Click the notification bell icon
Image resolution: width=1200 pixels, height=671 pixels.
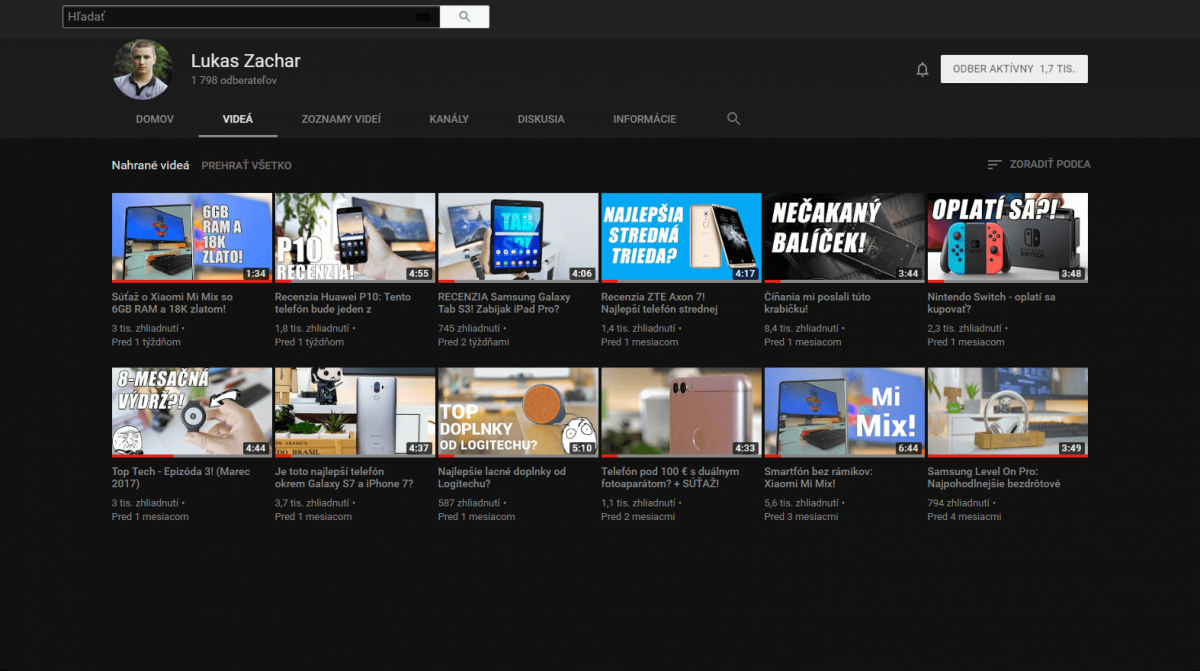click(922, 69)
